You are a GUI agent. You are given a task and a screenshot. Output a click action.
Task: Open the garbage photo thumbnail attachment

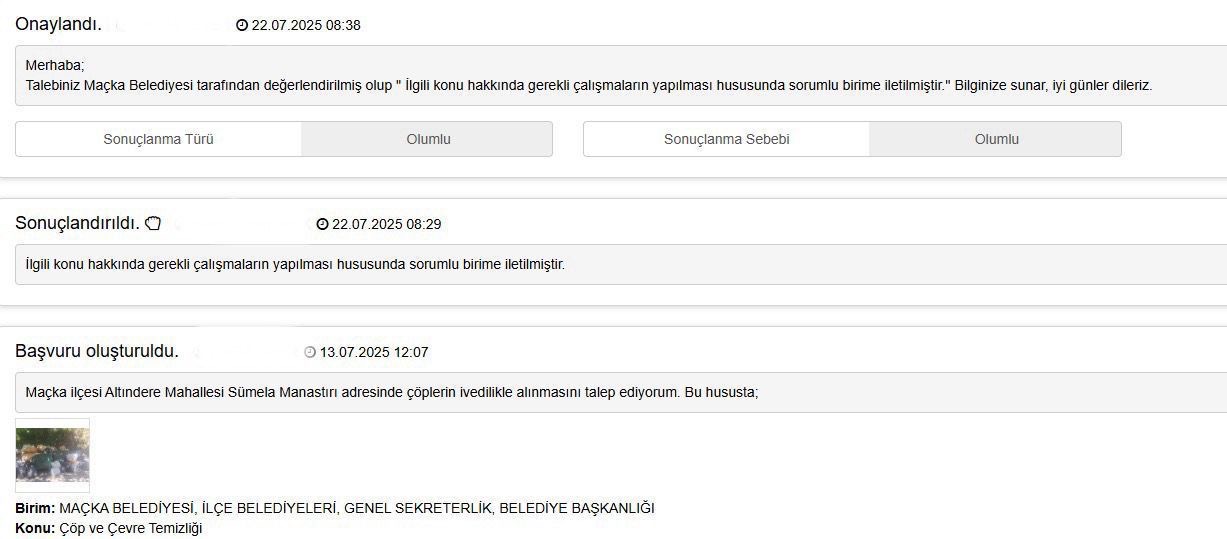point(53,455)
